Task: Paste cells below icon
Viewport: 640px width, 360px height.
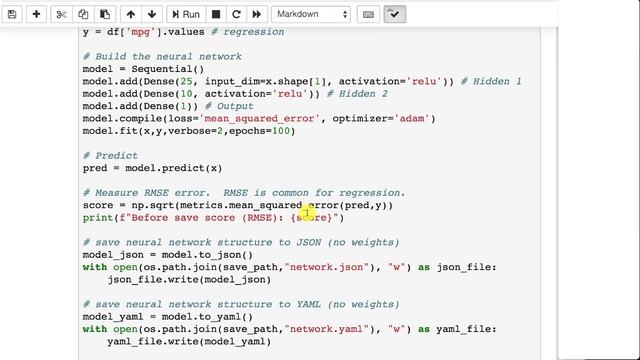Action: click(x=105, y=14)
